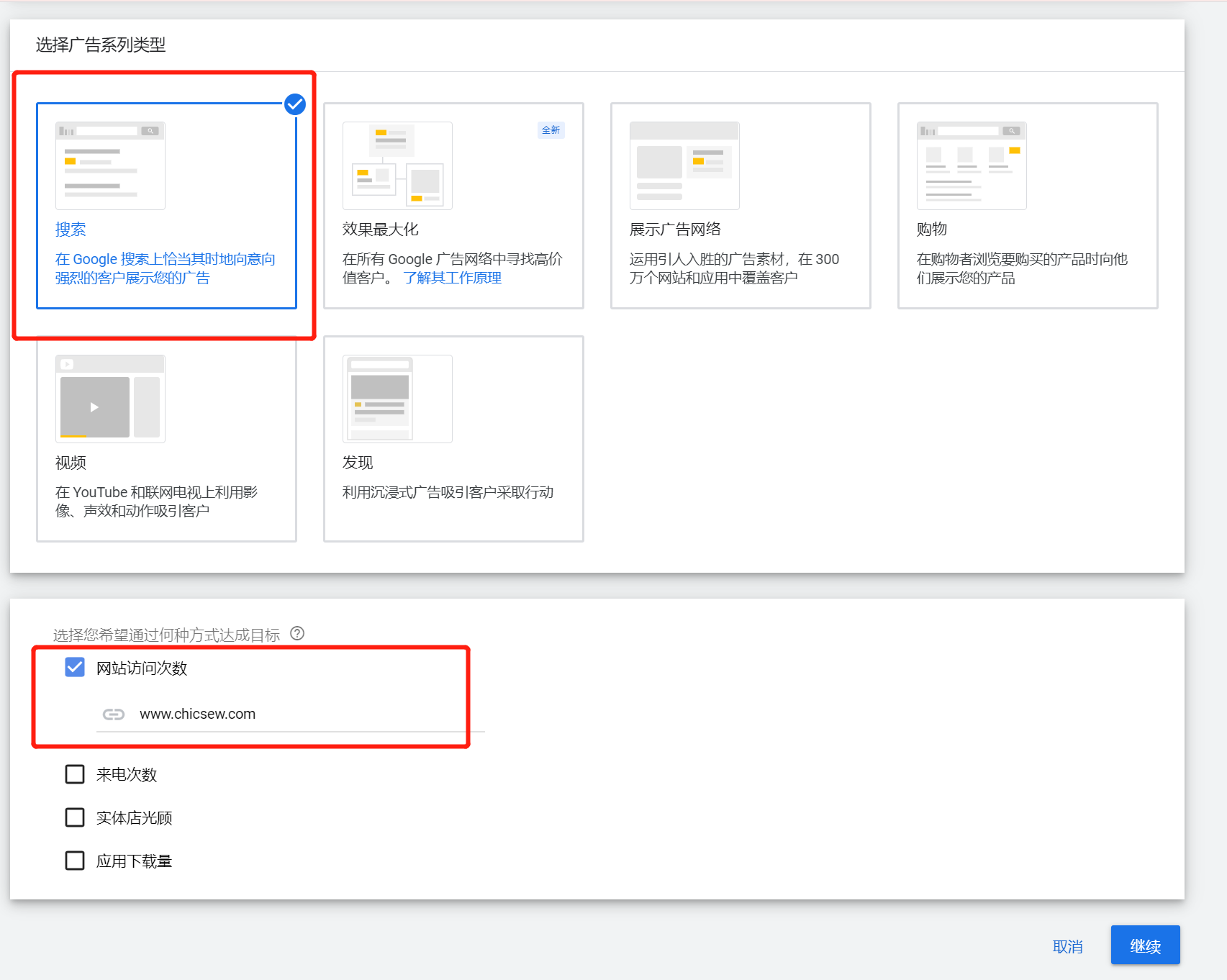Open the help icon next to 选择您希望通过何种方式达成目标
The image size is (1227, 980).
(x=296, y=634)
